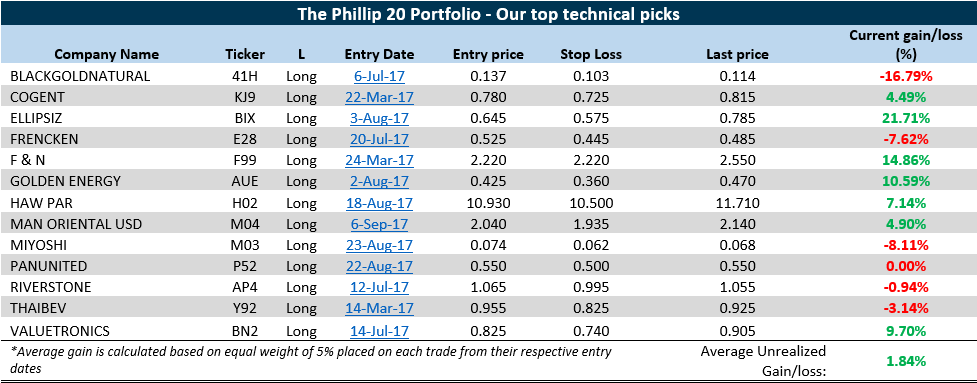The width and height of the screenshot is (977, 383).
Task: Select the Company Name column header
Action: coord(111,54)
